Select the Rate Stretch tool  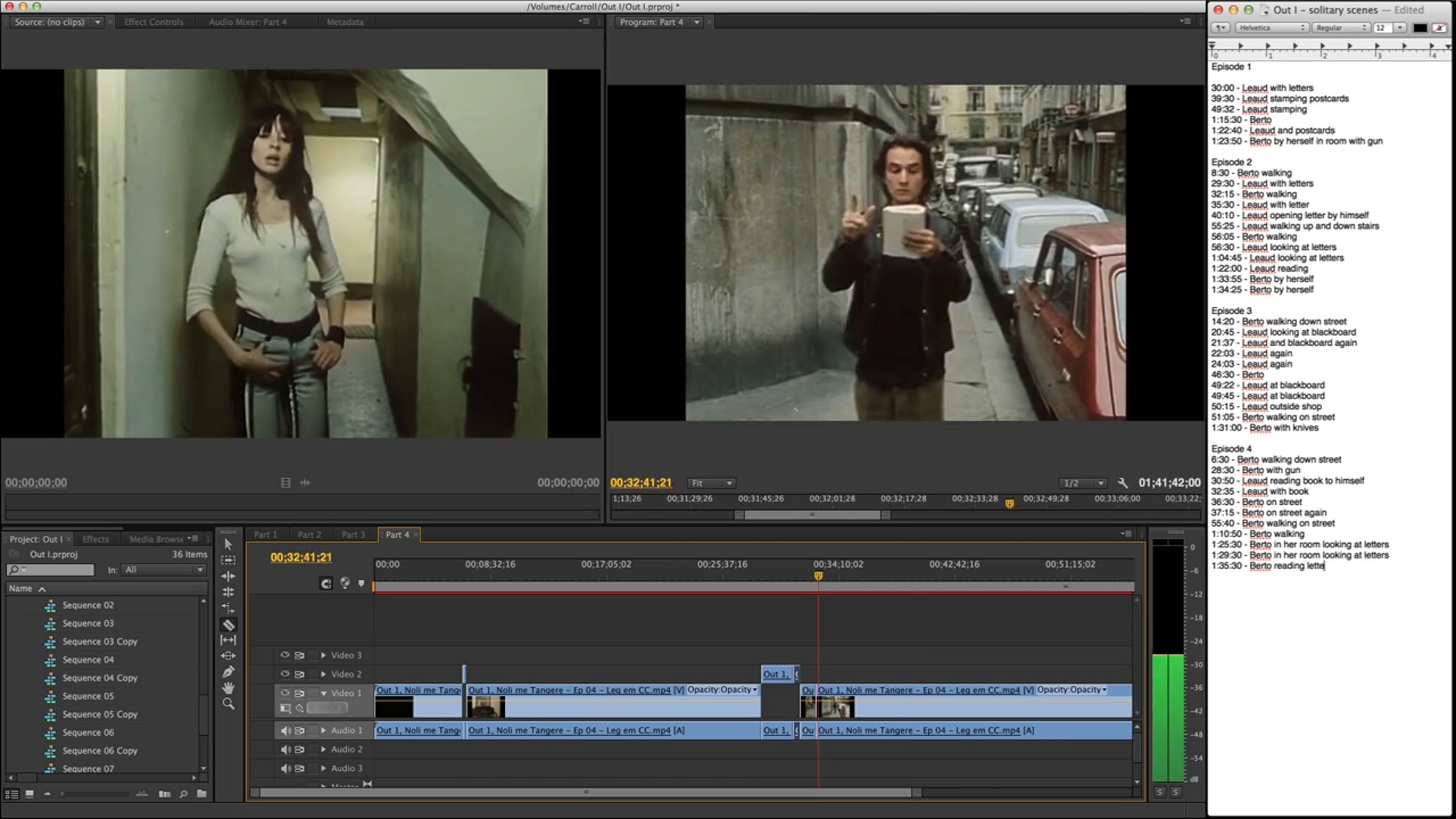click(x=228, y=607)
